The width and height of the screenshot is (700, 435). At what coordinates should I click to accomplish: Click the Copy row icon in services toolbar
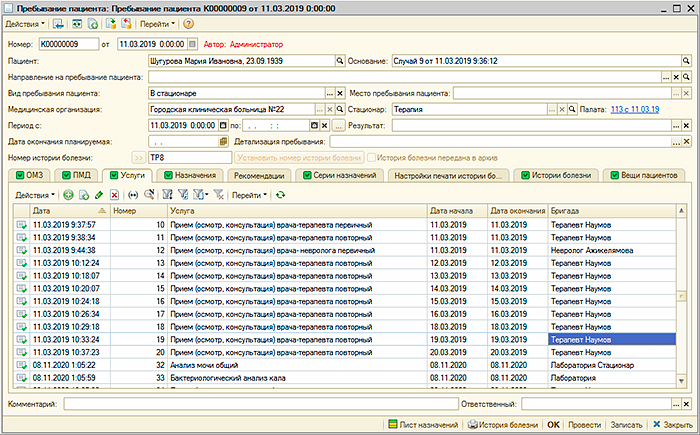pyautogui.click(x=83, y=194)
